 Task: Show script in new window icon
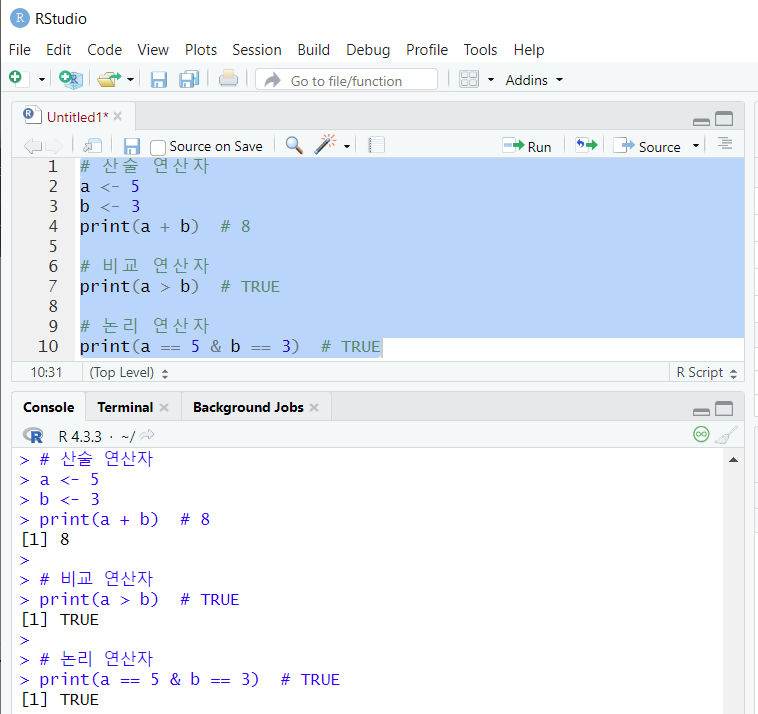tap(92, 146)
